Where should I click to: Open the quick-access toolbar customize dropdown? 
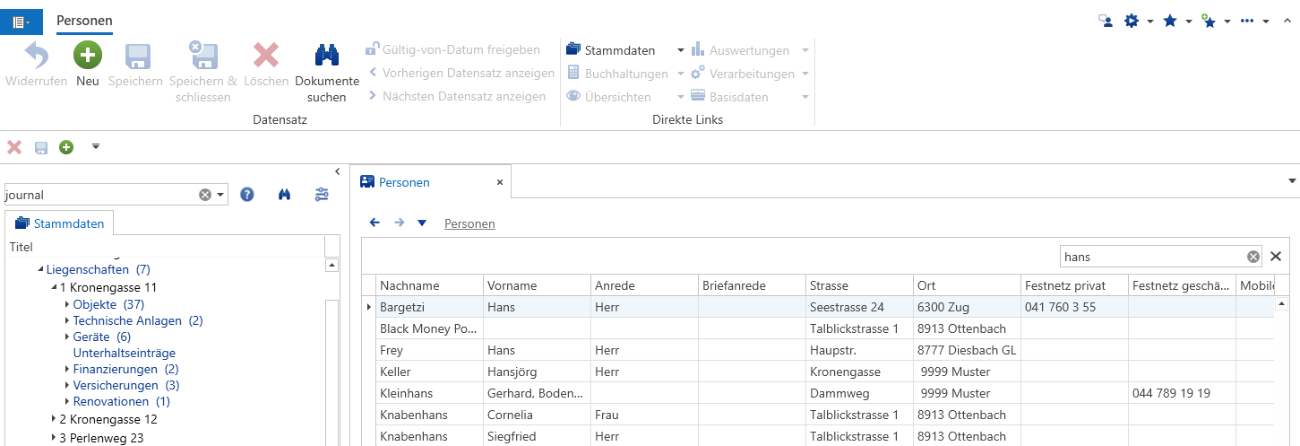(96, 147)
